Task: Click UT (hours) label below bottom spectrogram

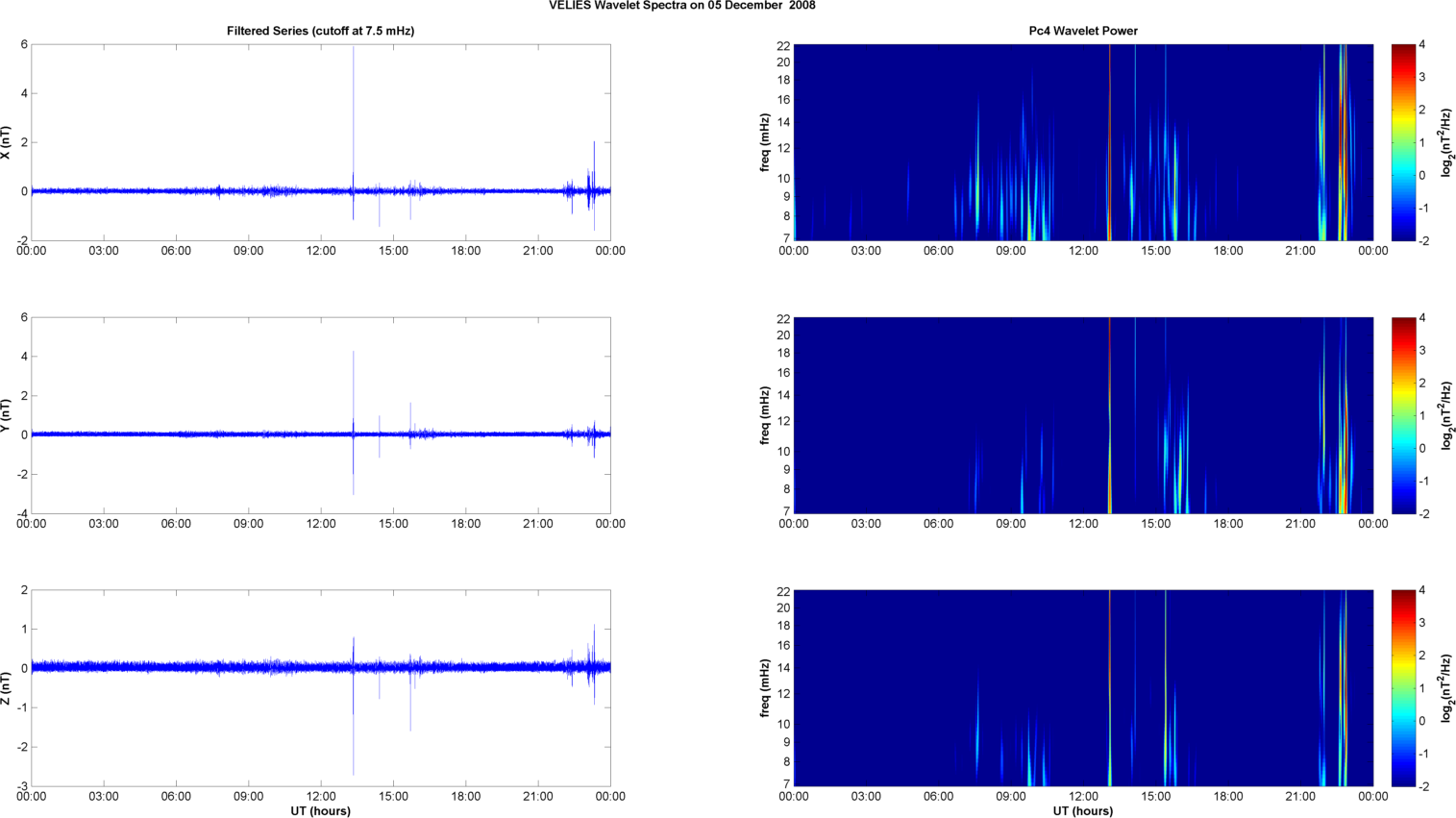Action: [x=1082, y=811]
